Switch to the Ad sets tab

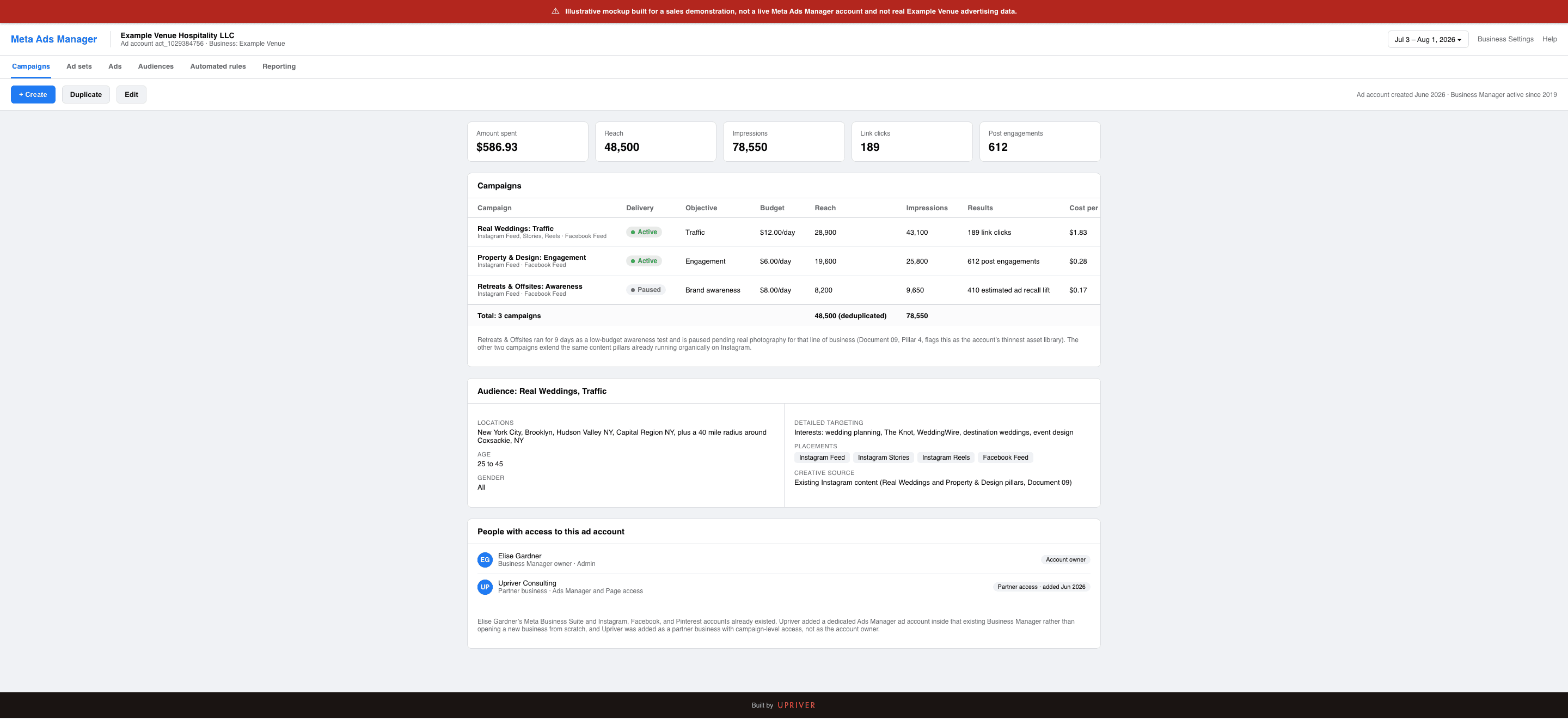pos(79,66)
